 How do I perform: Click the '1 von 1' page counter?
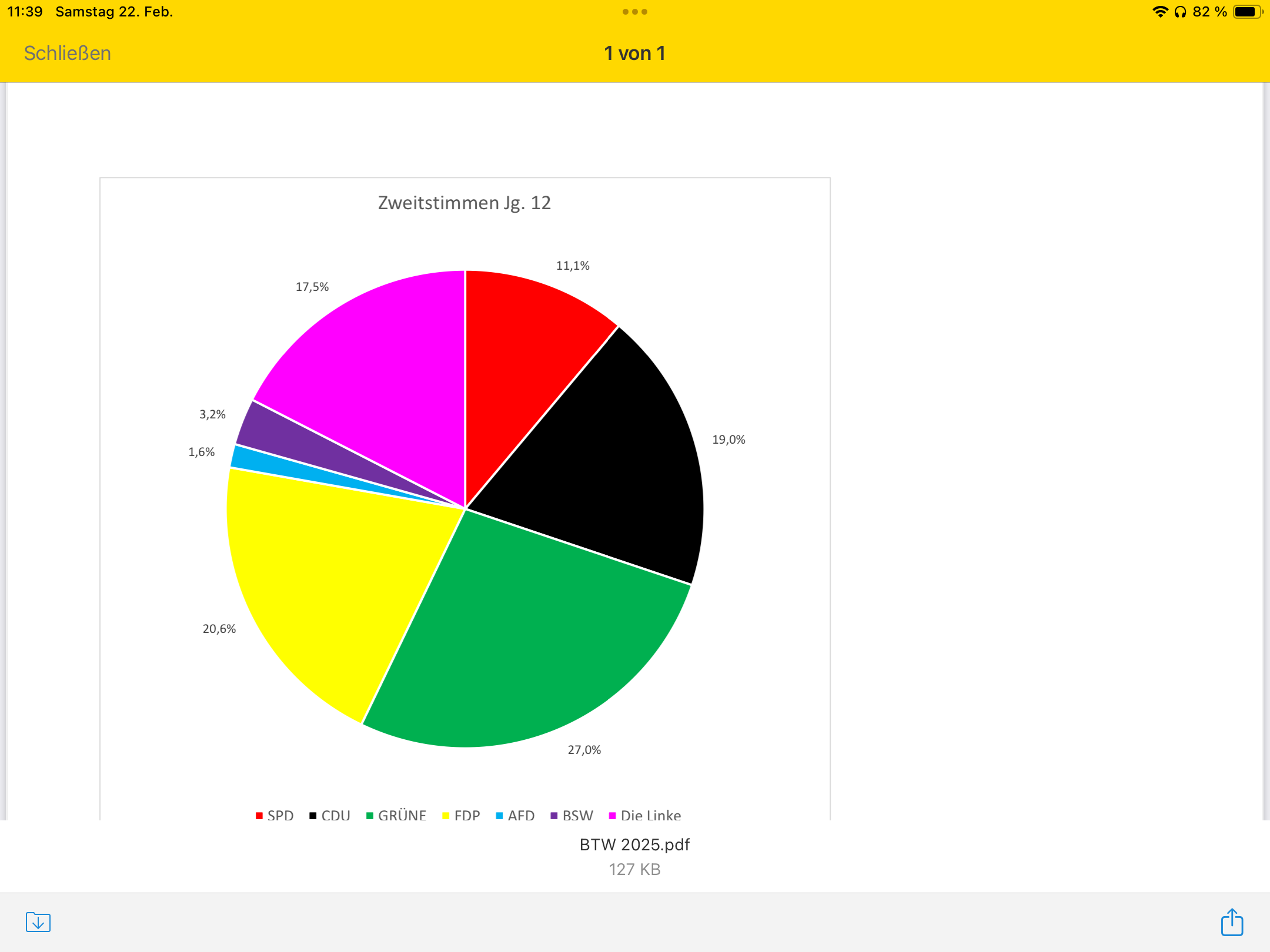635,53
